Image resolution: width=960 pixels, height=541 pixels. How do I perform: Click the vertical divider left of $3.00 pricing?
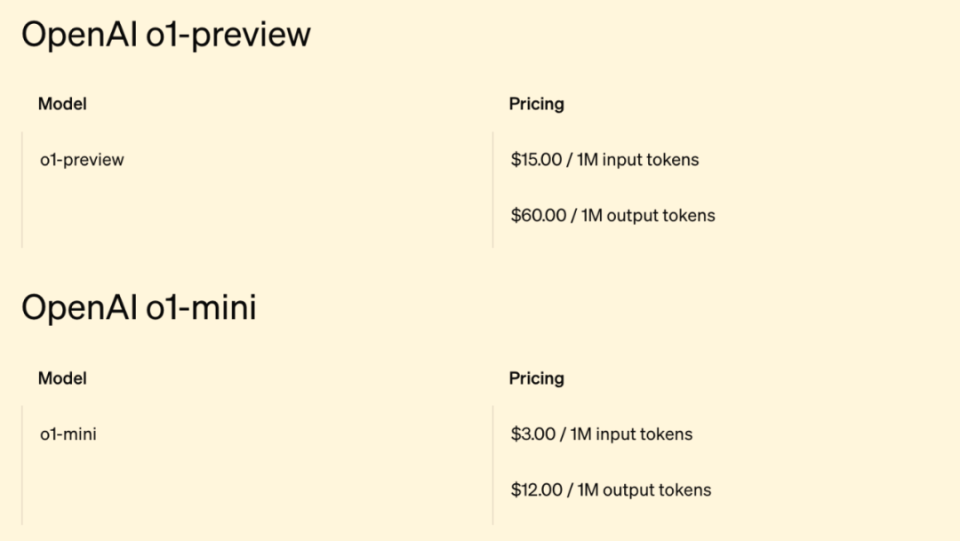click(x=493, y=465)
